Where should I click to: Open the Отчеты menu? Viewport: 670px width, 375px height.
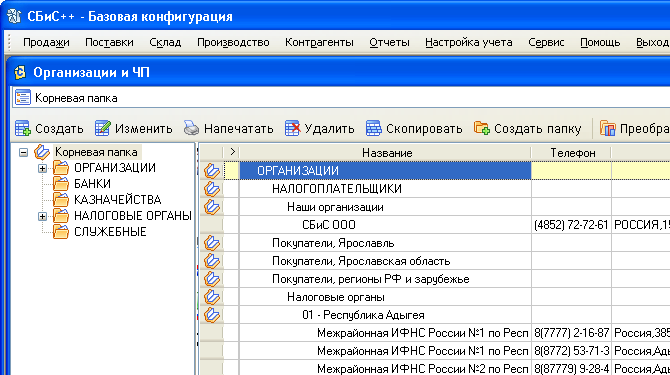389,42
